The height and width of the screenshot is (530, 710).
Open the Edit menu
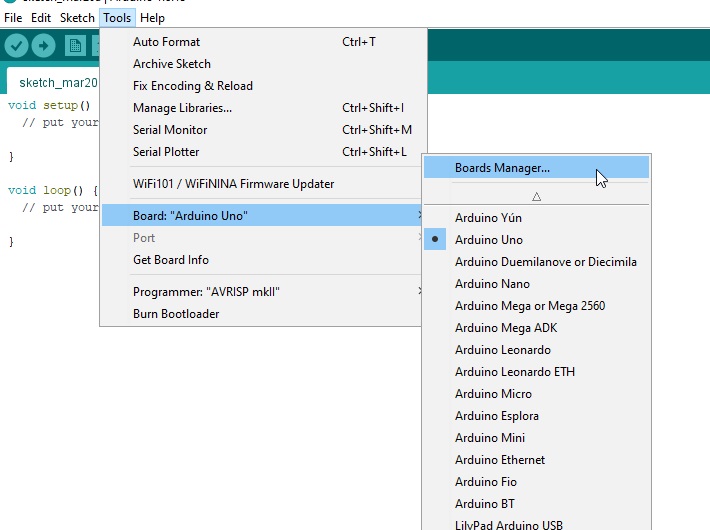(x=41, y=18)
